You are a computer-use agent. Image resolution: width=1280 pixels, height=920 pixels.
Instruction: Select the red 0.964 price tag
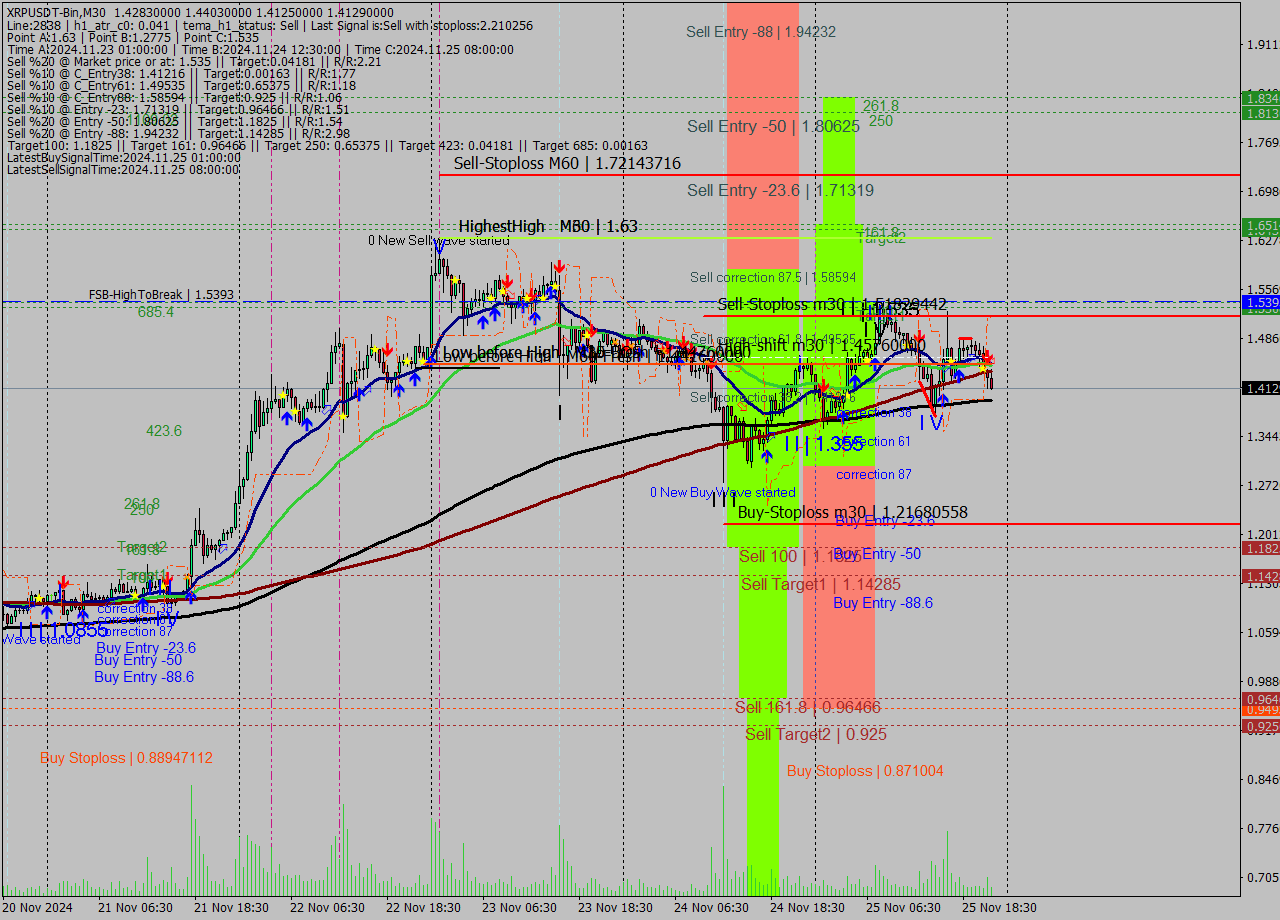pos(1260,699)
